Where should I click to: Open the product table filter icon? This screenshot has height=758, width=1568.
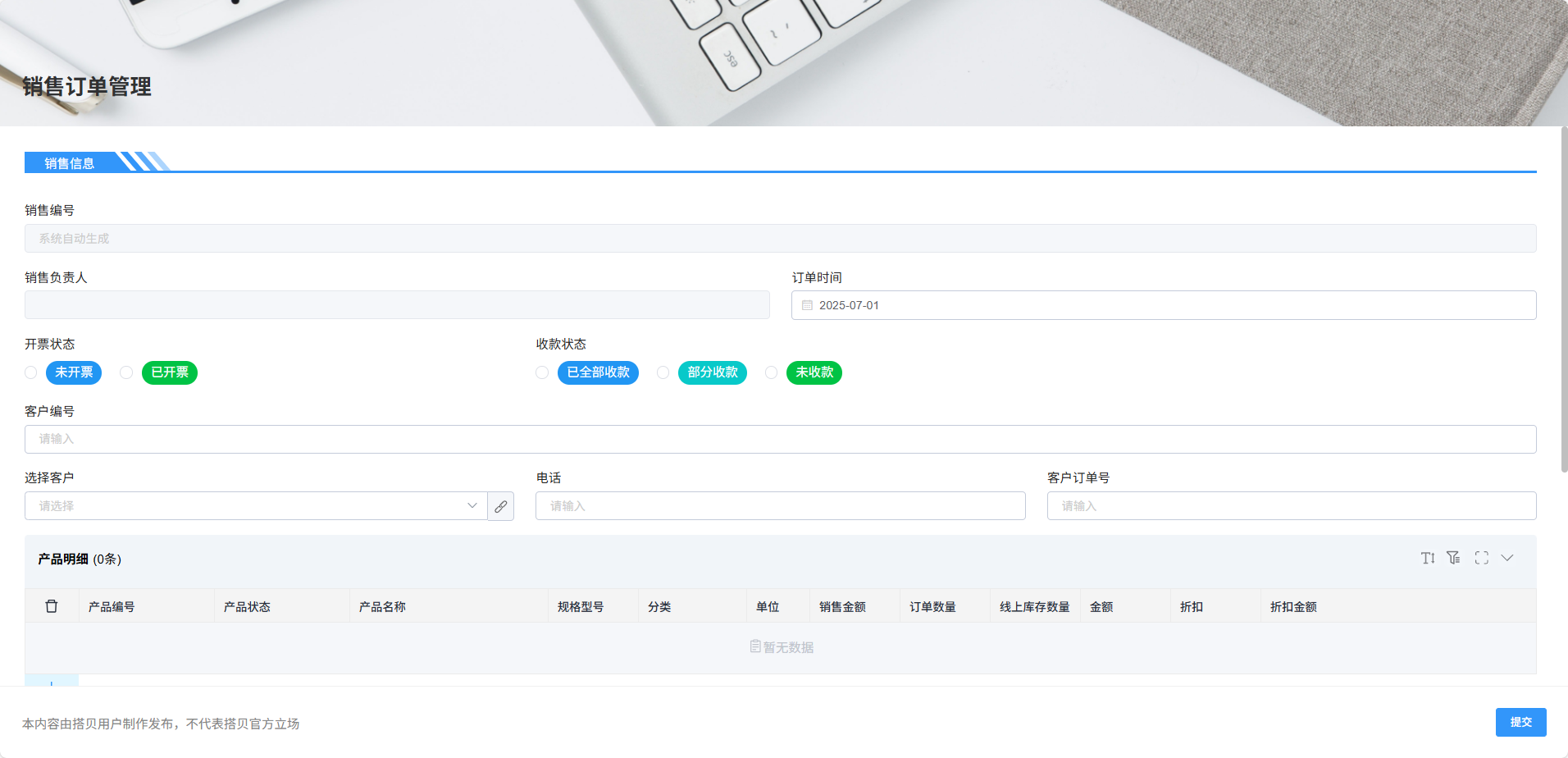(1454, 558)
